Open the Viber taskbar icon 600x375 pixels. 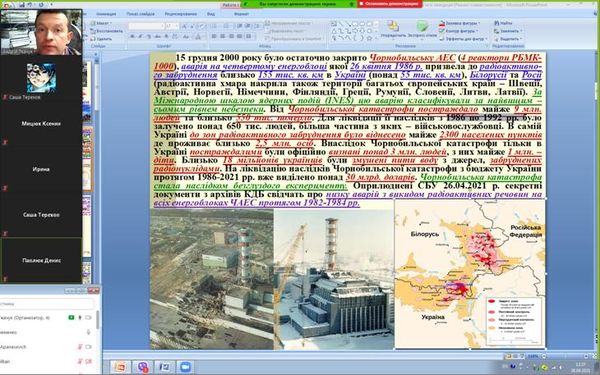tap(142, 367)
